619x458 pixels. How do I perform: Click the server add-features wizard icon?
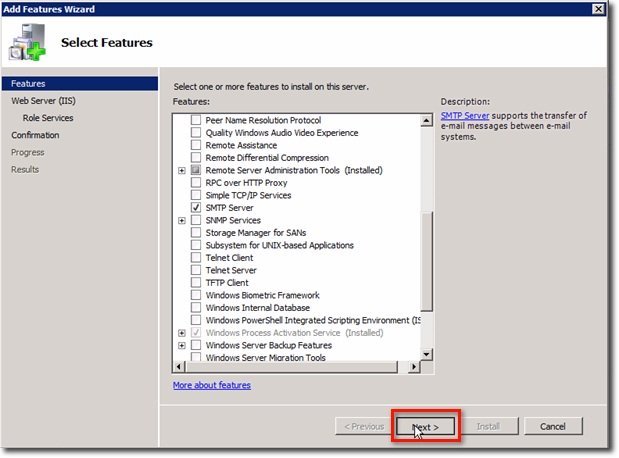[27, 42]
